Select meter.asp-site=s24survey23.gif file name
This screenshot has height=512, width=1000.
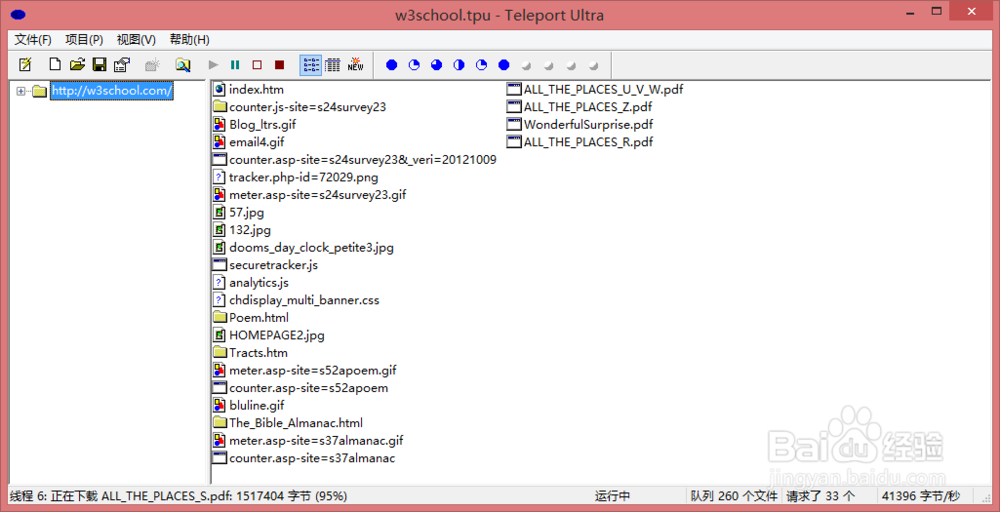click(318, 194)
